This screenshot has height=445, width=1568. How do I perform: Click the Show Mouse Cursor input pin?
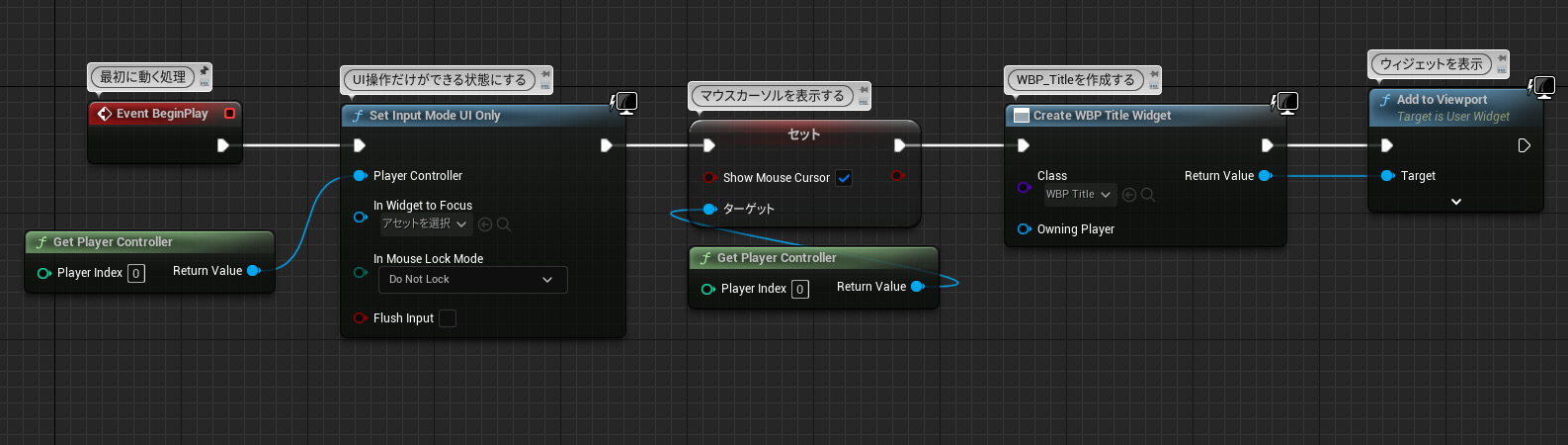click(x=708, y=178)
